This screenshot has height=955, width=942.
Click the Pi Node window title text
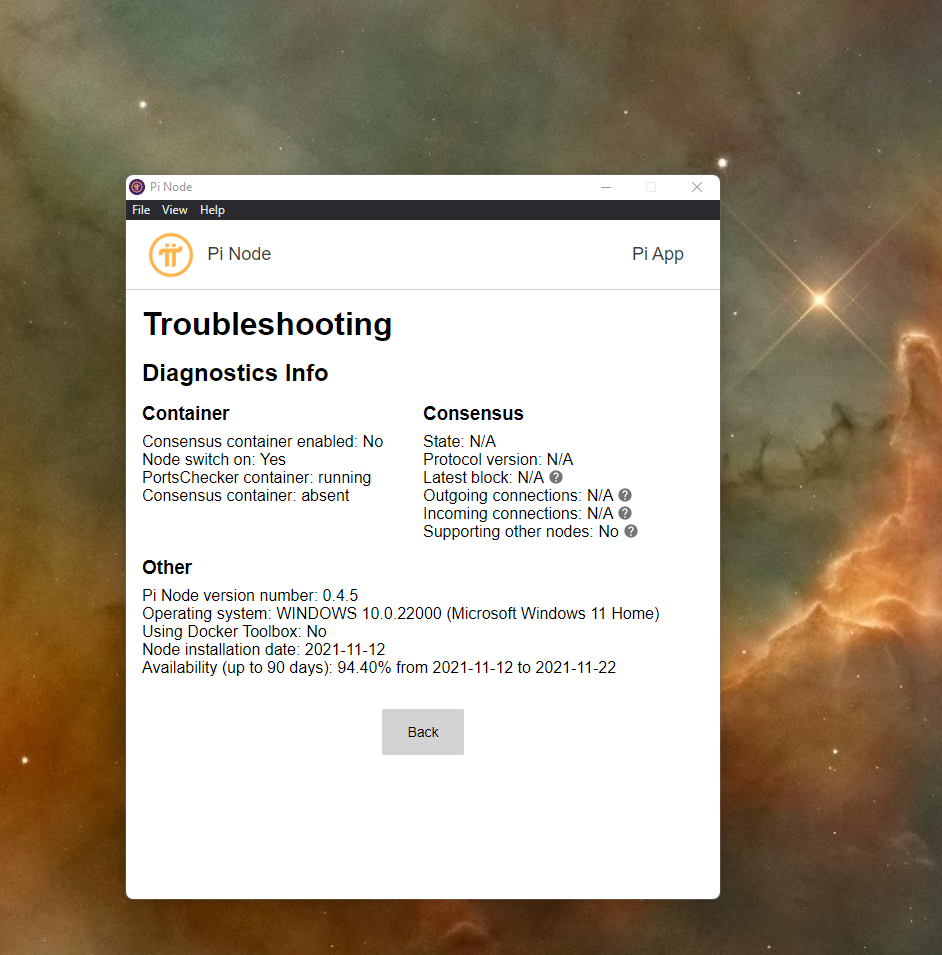pyautogui.click(x=170, y=187)
